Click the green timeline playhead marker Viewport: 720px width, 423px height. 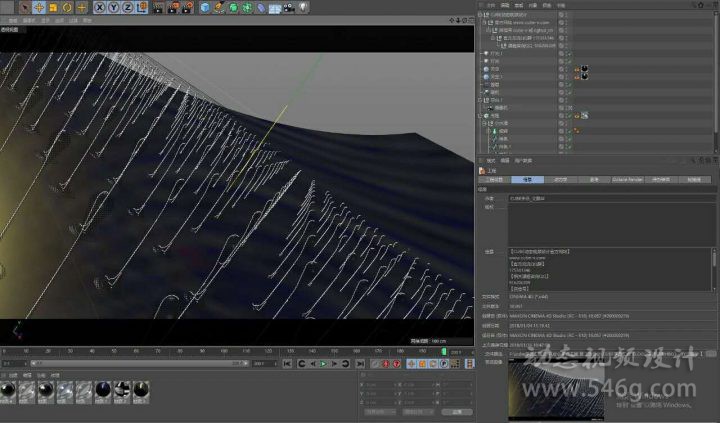pos(443,352)
